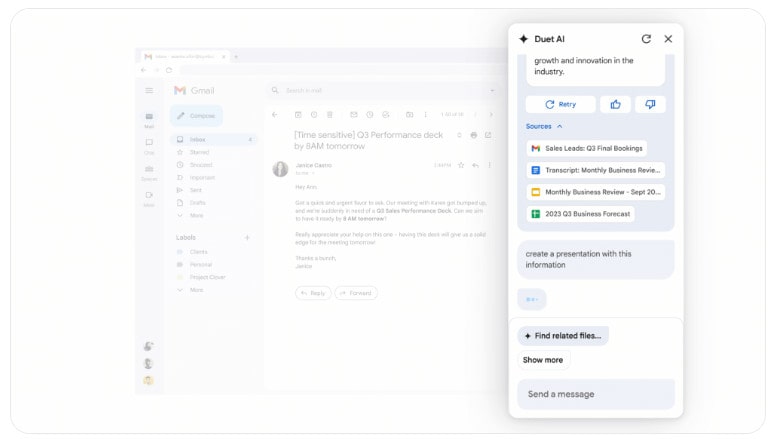Collapse the Sources section
Viewport: 773px width, 439px height.
(x=544, y=126)
